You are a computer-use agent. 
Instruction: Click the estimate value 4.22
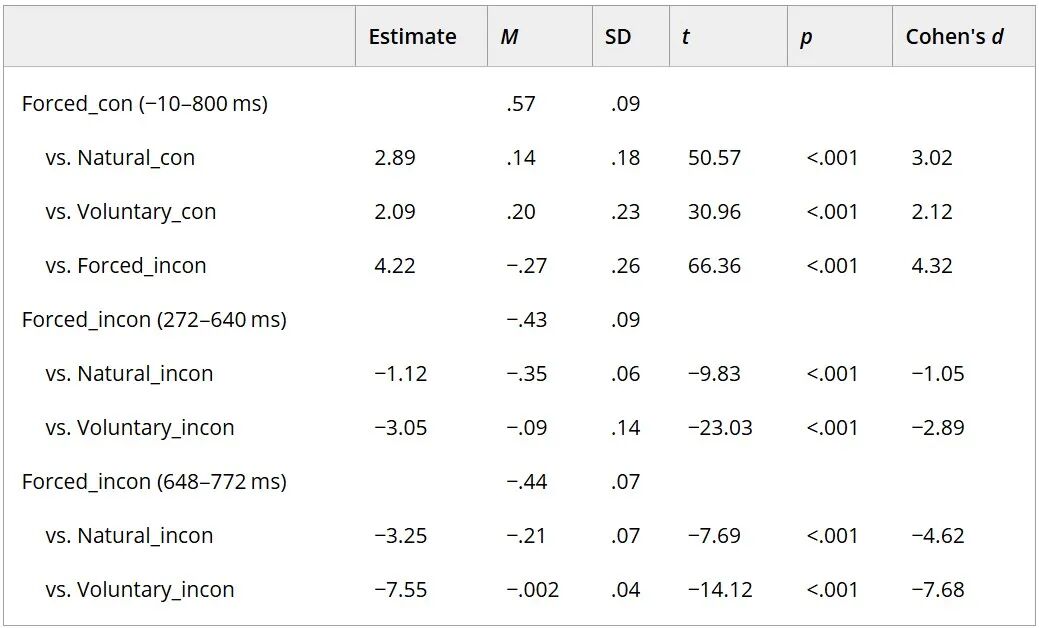click(x=395, y=266)
